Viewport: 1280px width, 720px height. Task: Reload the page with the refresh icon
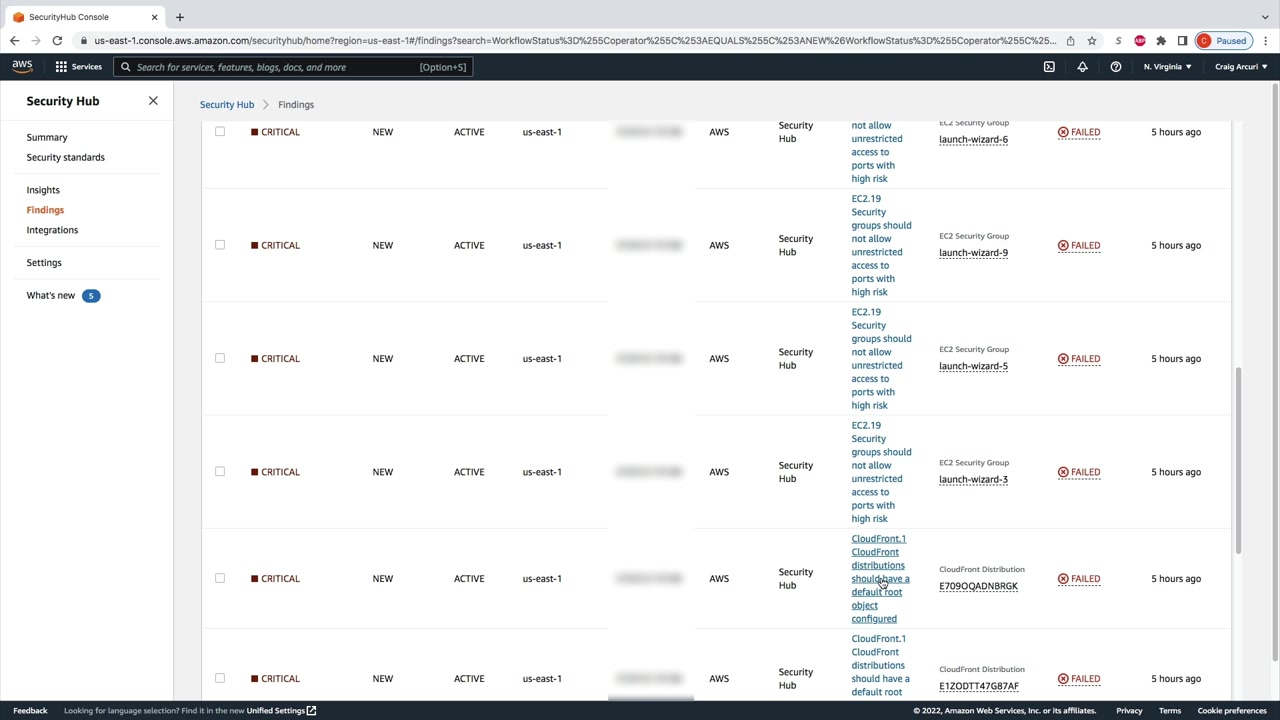pos(57,41)
